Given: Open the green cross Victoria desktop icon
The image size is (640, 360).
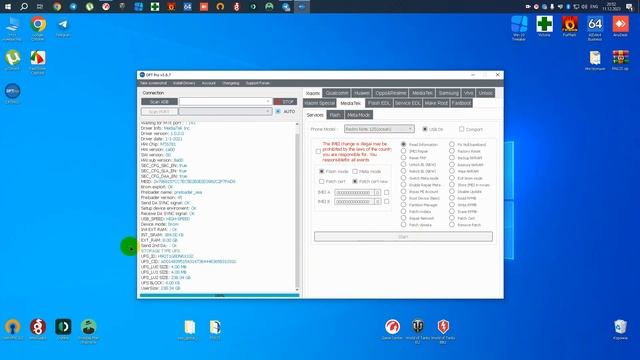Looking at the screenshot, I should [544, 27].
